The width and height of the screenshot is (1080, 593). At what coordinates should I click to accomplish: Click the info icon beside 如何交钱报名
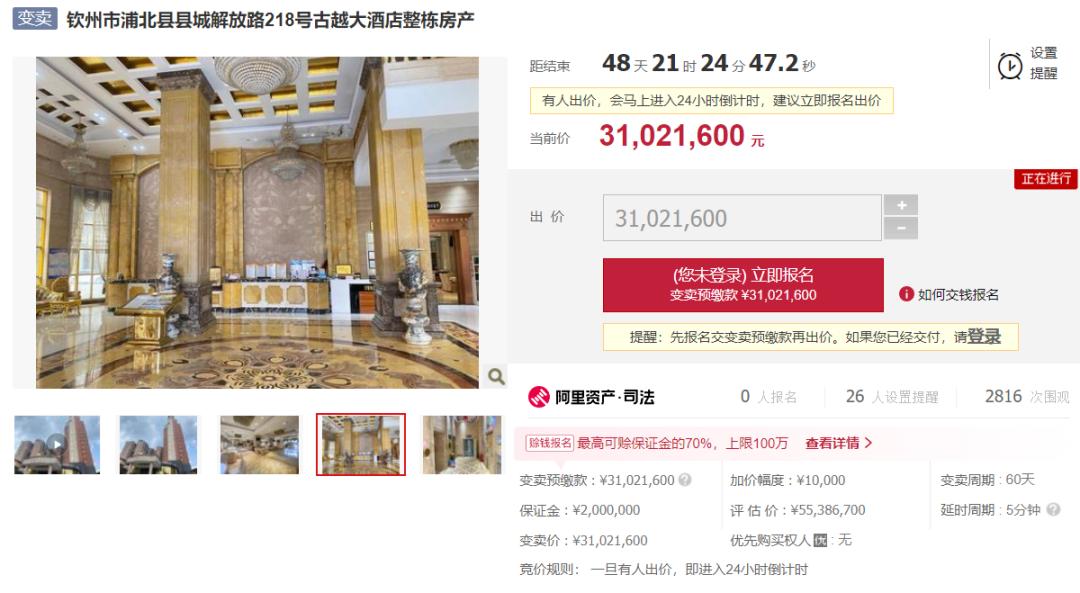coord(906,294)
